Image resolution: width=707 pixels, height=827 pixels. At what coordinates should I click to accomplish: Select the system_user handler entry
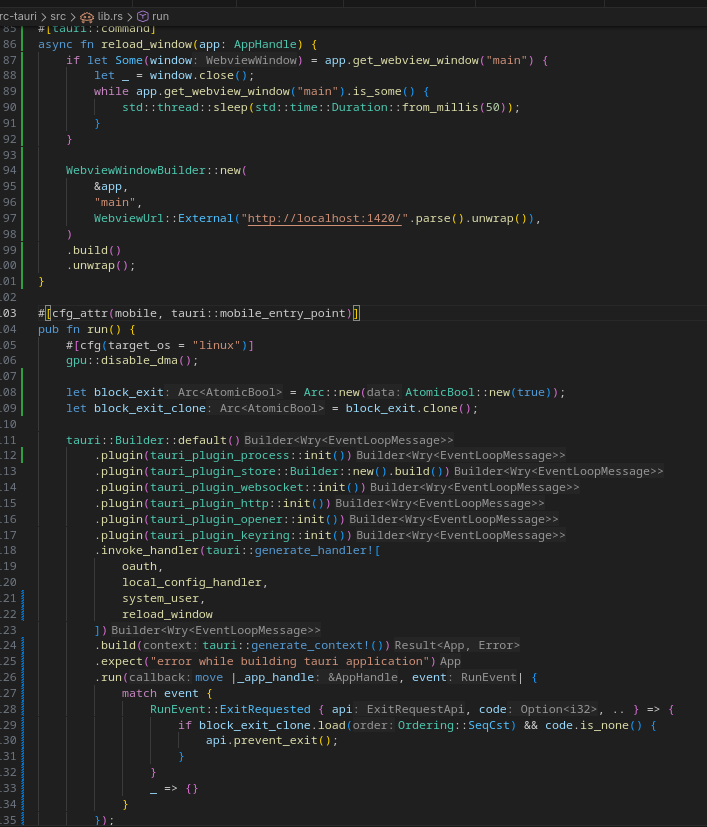160,598
